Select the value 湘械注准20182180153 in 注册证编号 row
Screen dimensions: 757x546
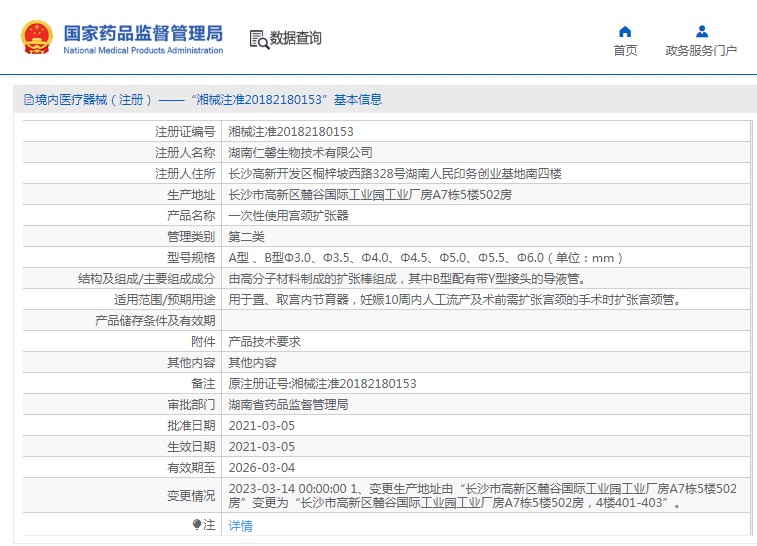pos(291,132)
